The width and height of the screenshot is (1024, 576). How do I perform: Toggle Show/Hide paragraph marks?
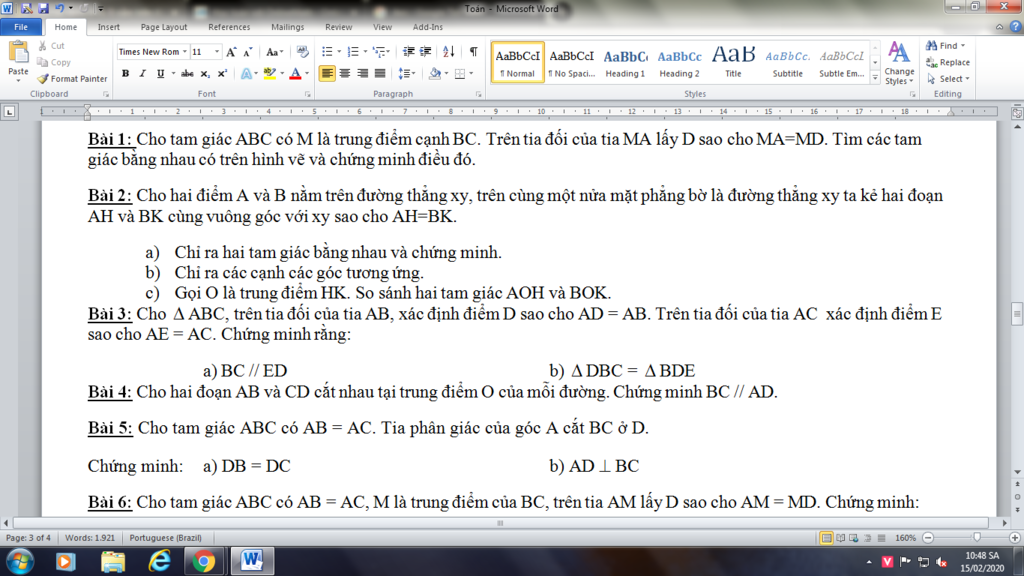coord(473,52)
